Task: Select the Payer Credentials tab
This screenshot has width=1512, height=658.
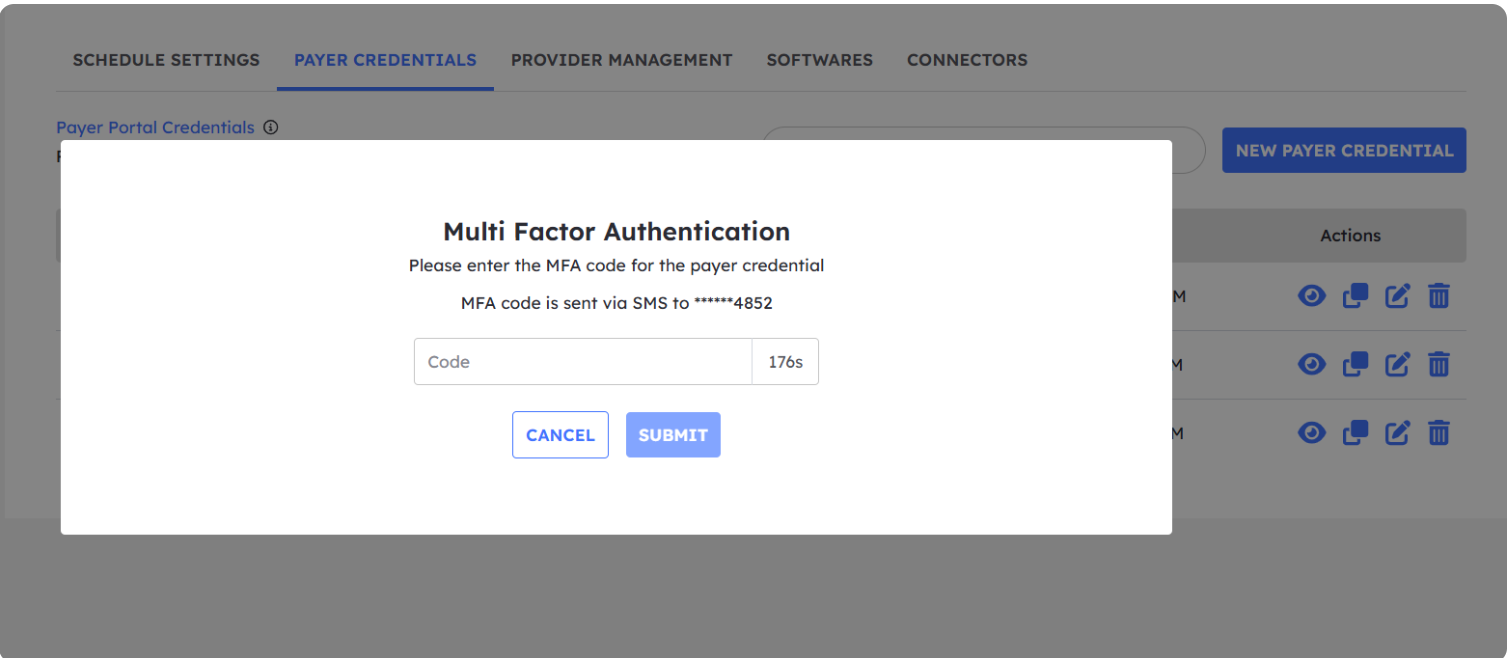Action: [x=385, y=60]
